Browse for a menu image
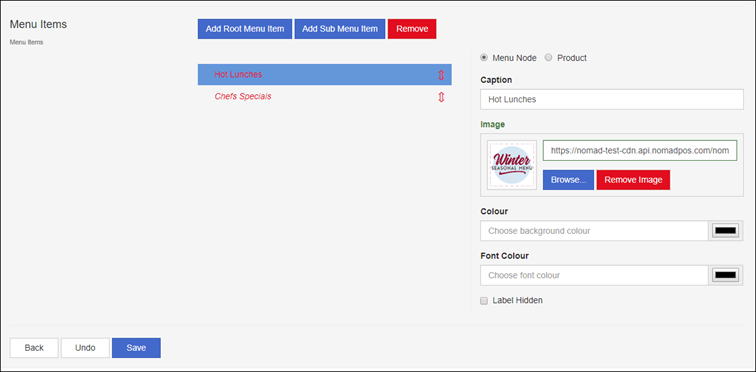 [568, 180]
